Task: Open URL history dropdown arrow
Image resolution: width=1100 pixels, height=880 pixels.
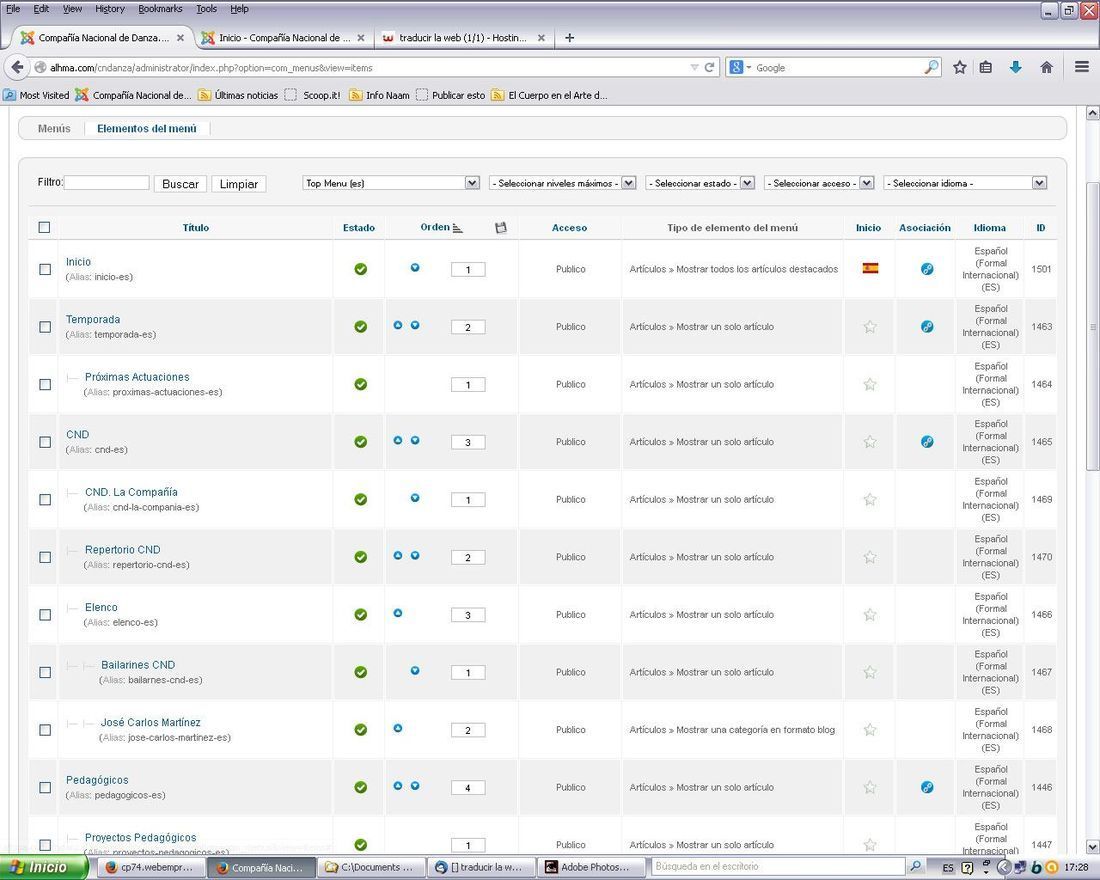Action: 694,67
